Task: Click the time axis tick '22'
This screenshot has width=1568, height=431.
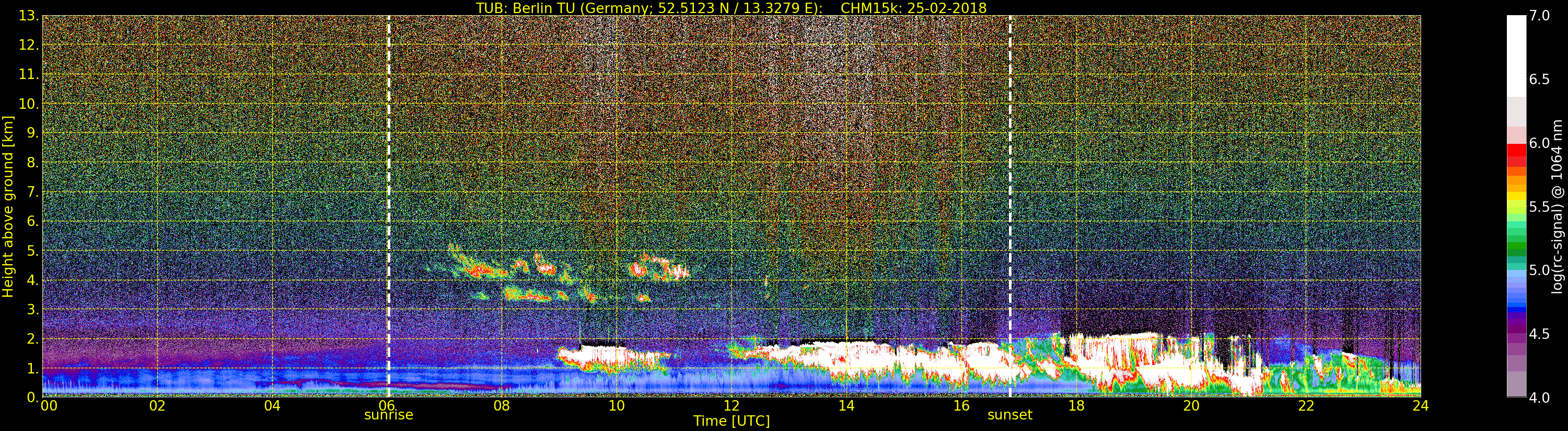Action: tap(1306, 405)
